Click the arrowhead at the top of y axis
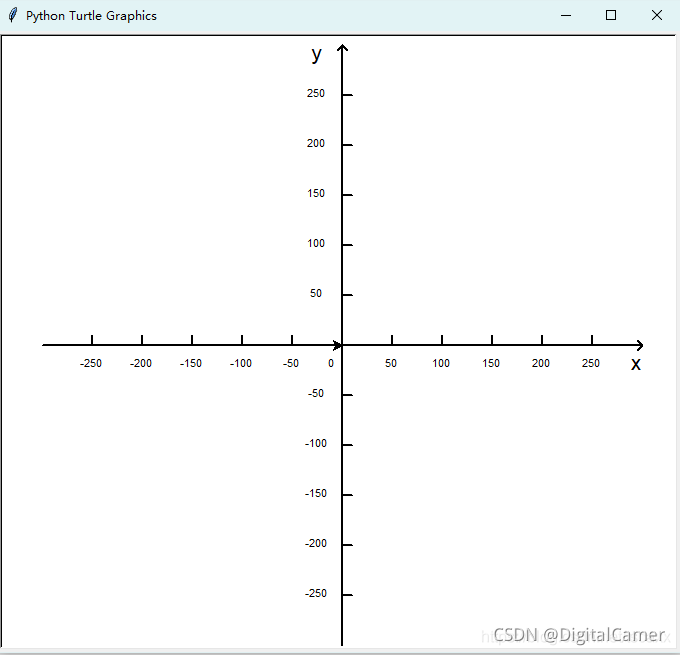 [x=343, y=48]
